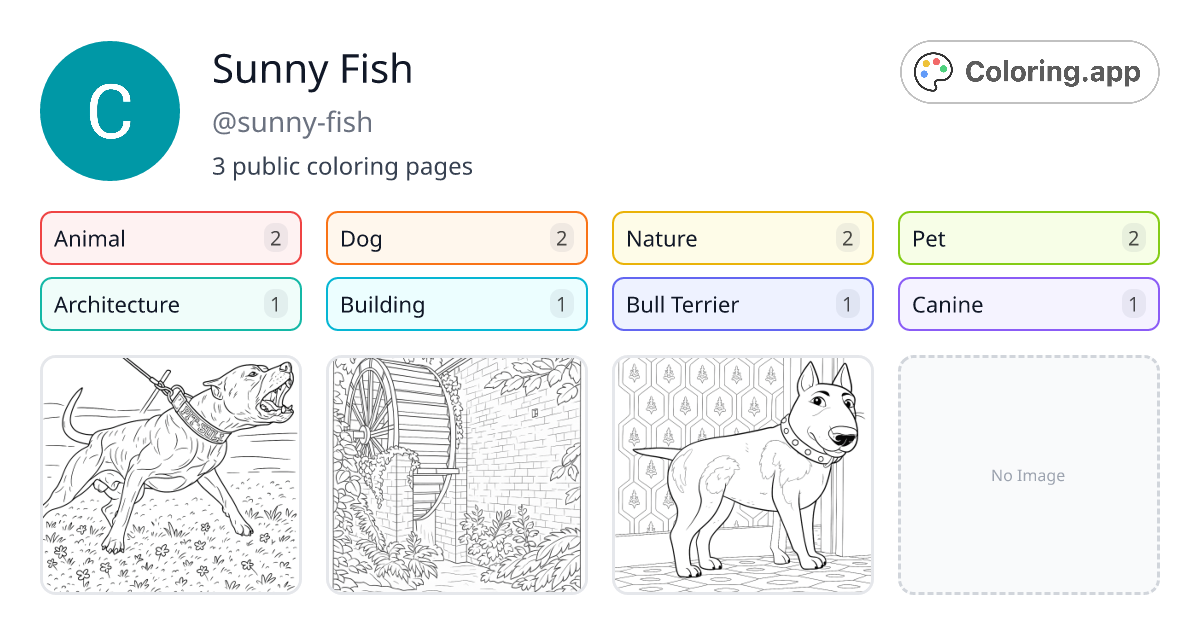Toggle the Canine category filter
The height and width of the screenshot is (630, 1200).
(1028, 304)
